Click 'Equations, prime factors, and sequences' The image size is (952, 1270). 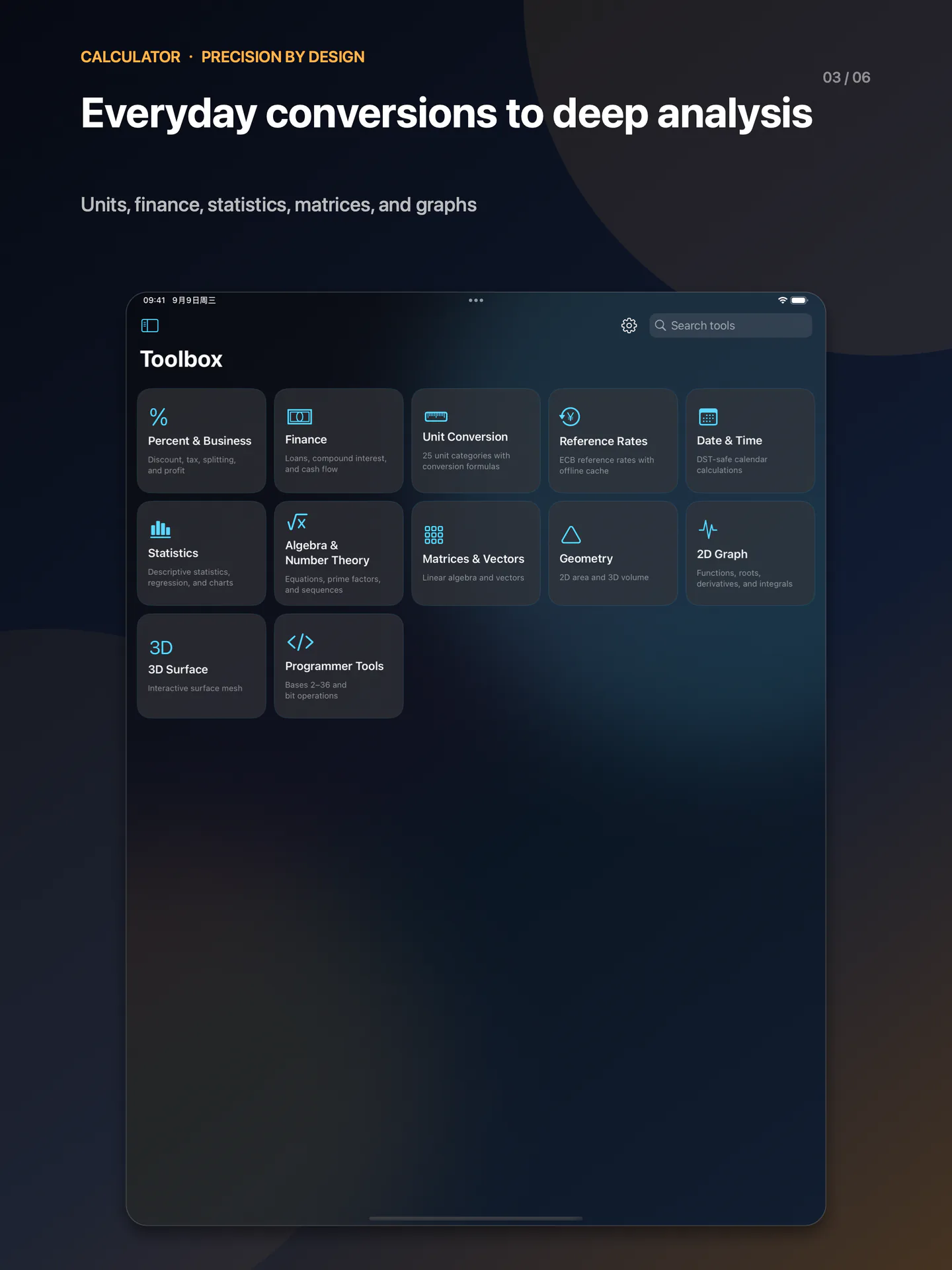(x=333, y=584)
